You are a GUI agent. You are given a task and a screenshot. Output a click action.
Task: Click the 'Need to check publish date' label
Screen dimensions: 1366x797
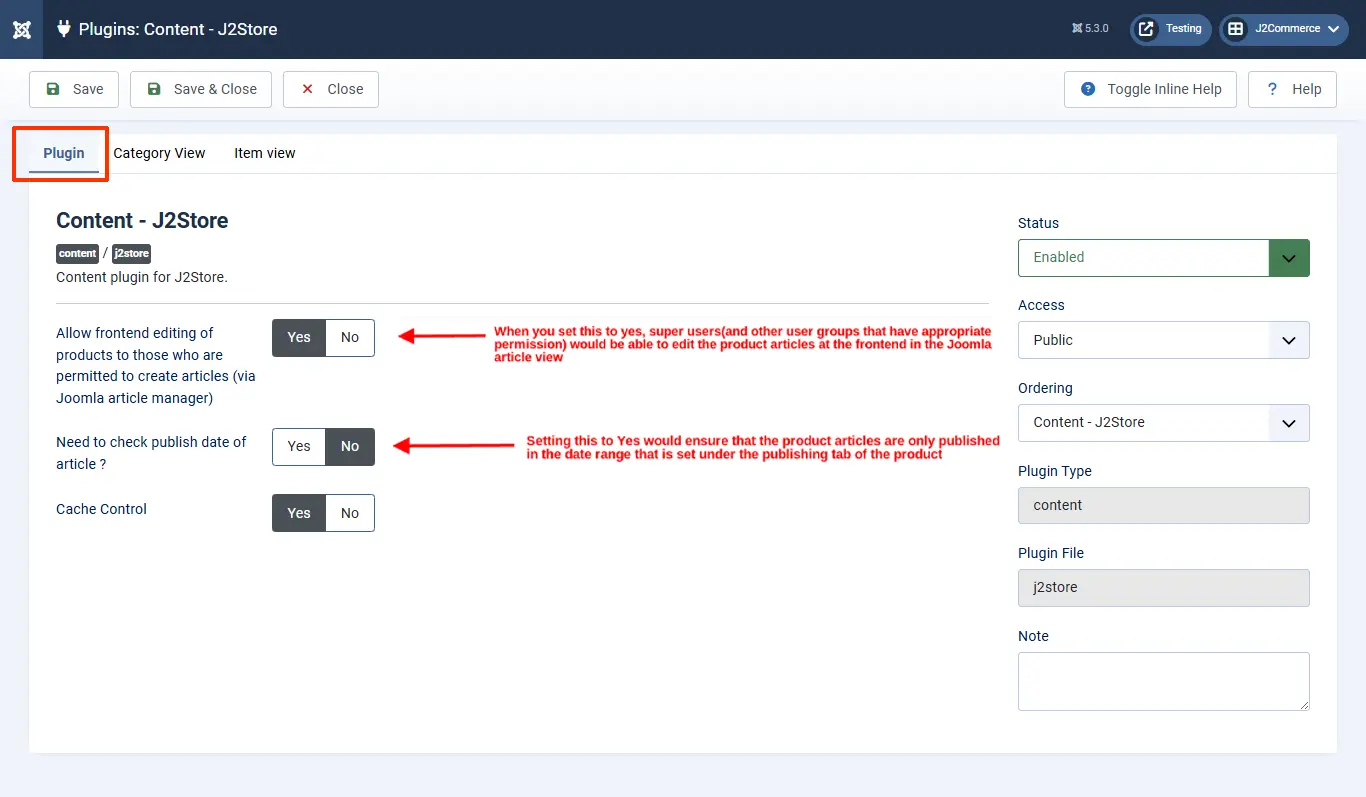coord(151,453)
